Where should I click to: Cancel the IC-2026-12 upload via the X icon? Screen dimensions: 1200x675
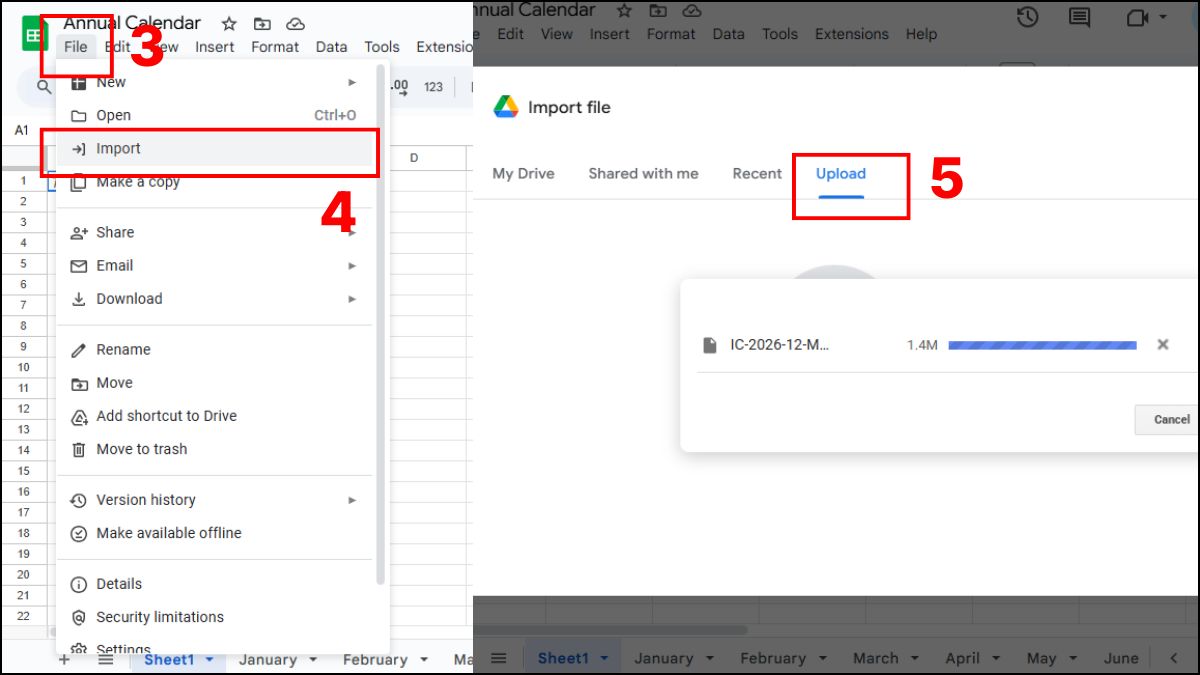click(1163, 344)
